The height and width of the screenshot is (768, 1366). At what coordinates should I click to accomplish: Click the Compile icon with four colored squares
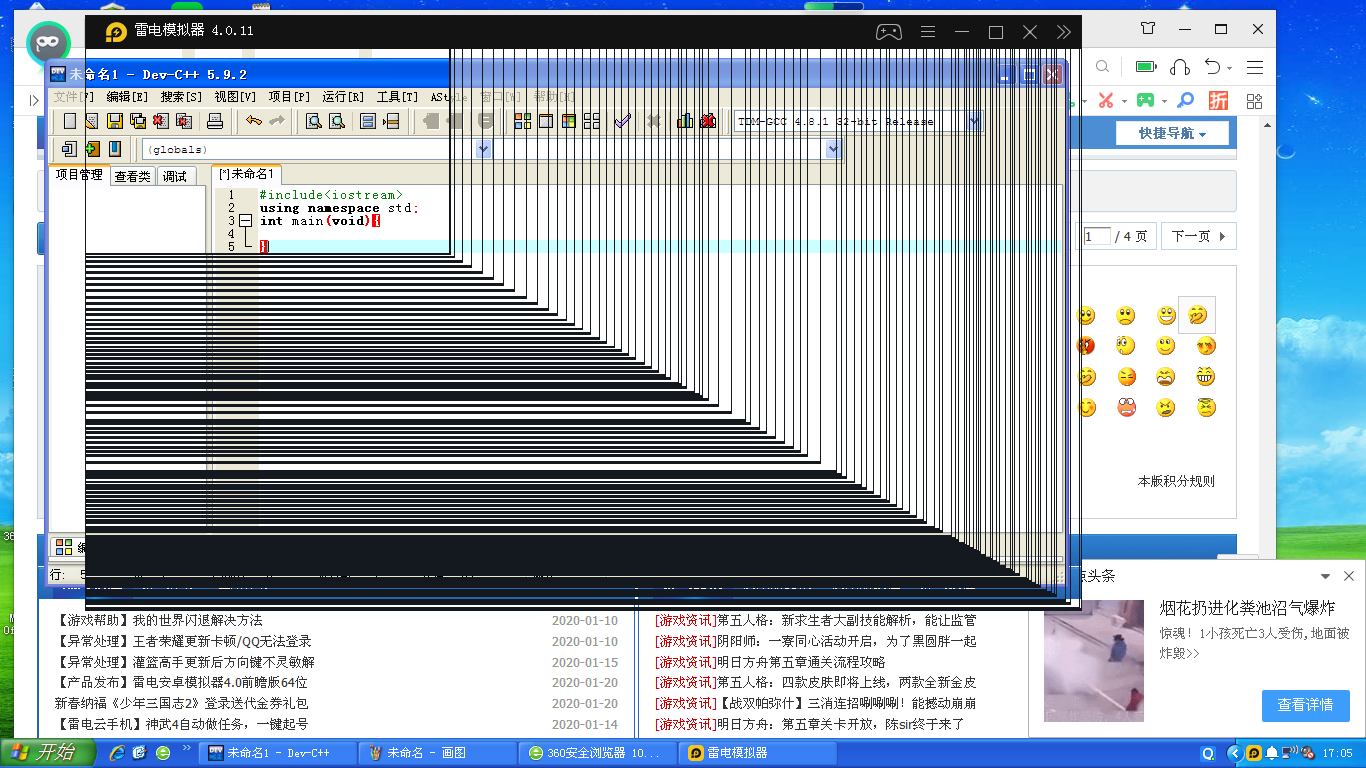pyautogui.click(x=523, y=121)
